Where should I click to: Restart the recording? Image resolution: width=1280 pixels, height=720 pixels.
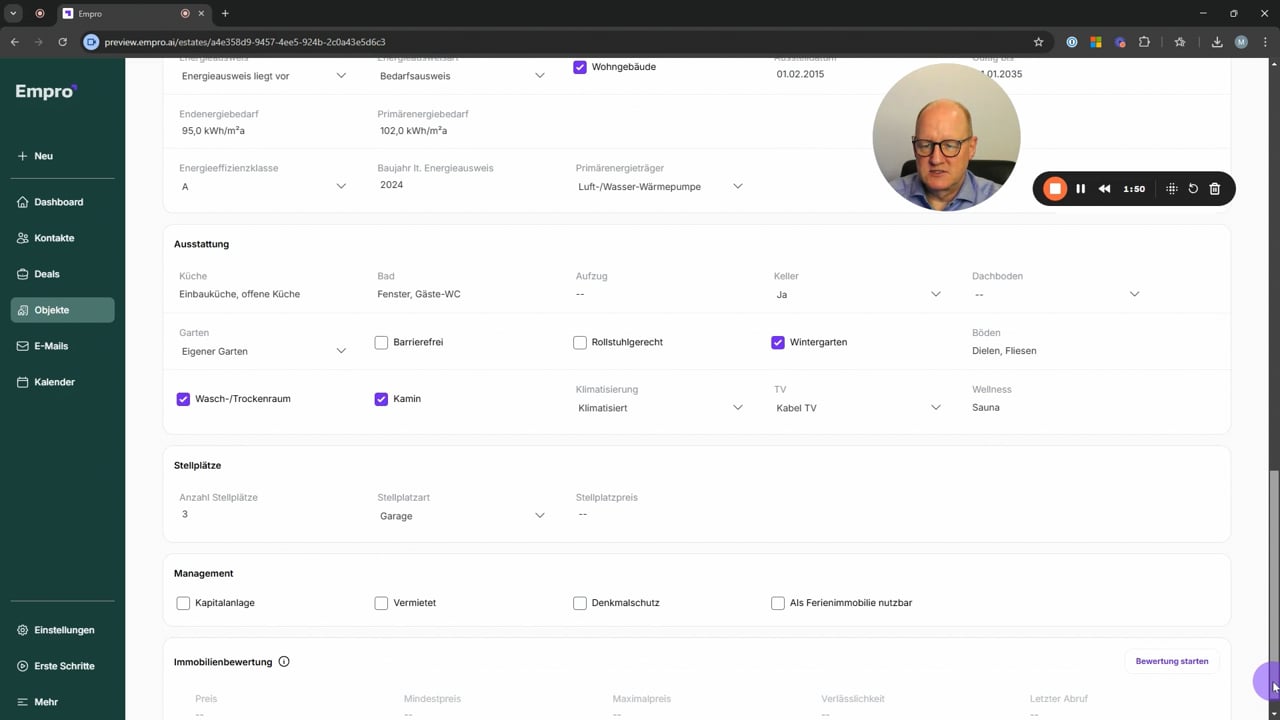tap(1193, 189)
